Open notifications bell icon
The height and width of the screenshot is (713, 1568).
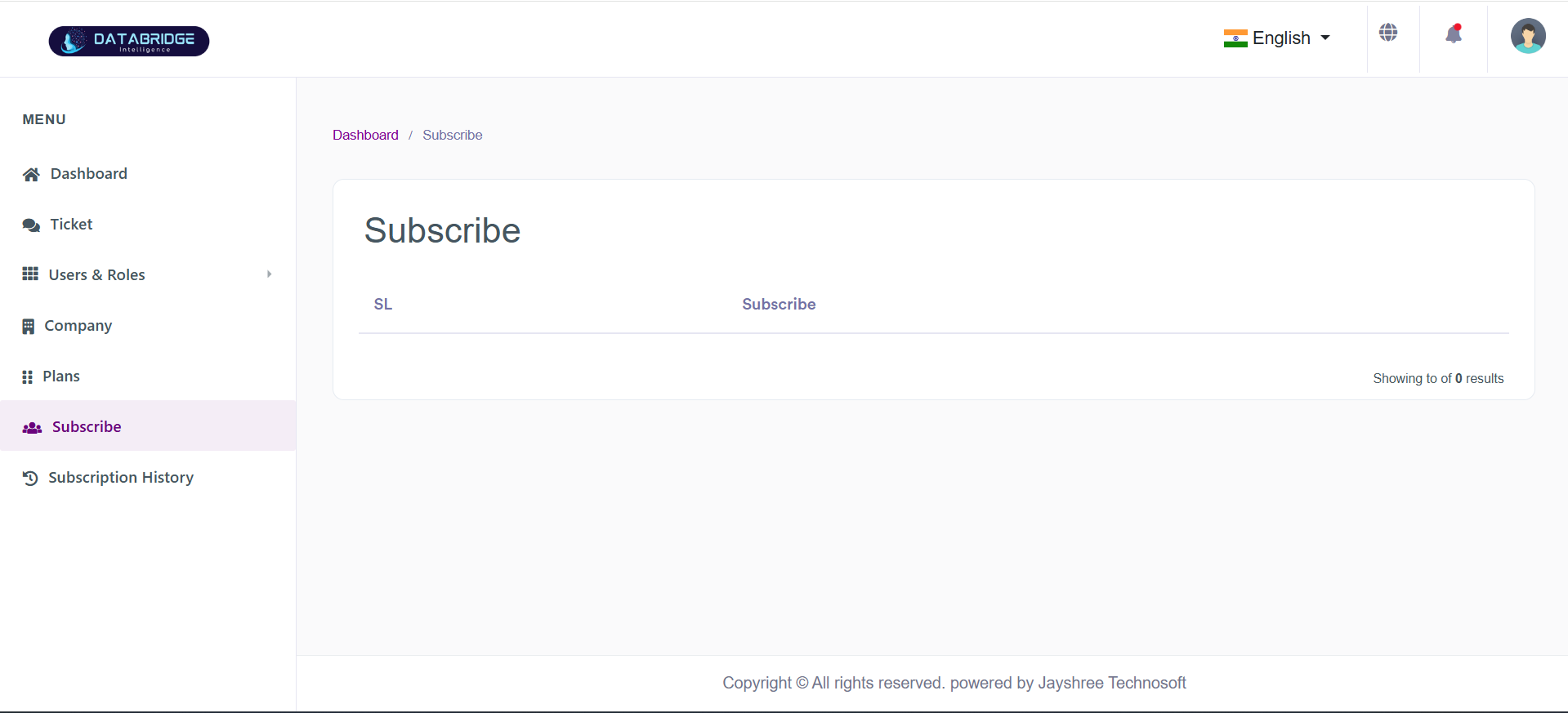click(1454, 33)
